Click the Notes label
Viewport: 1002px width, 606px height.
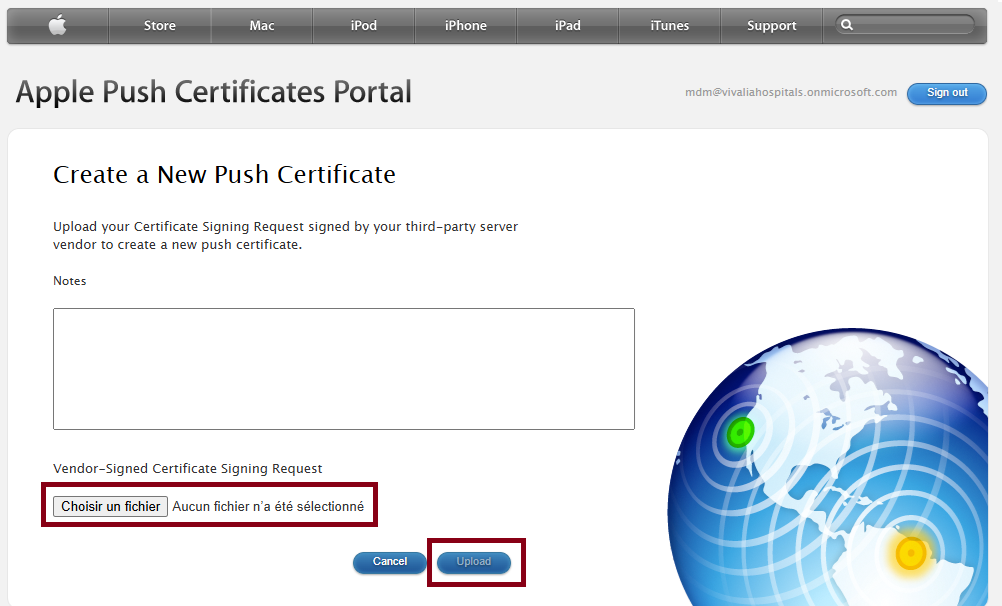(70, 281)
